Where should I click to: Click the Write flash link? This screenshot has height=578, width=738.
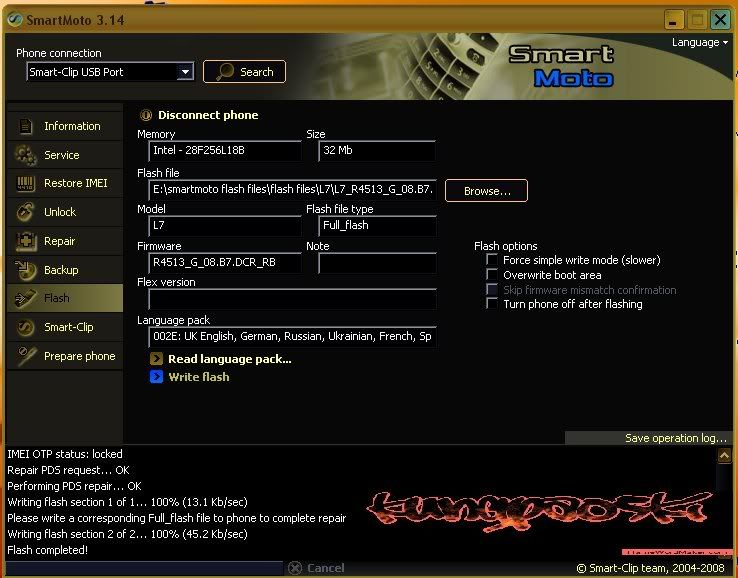[199, 377]
